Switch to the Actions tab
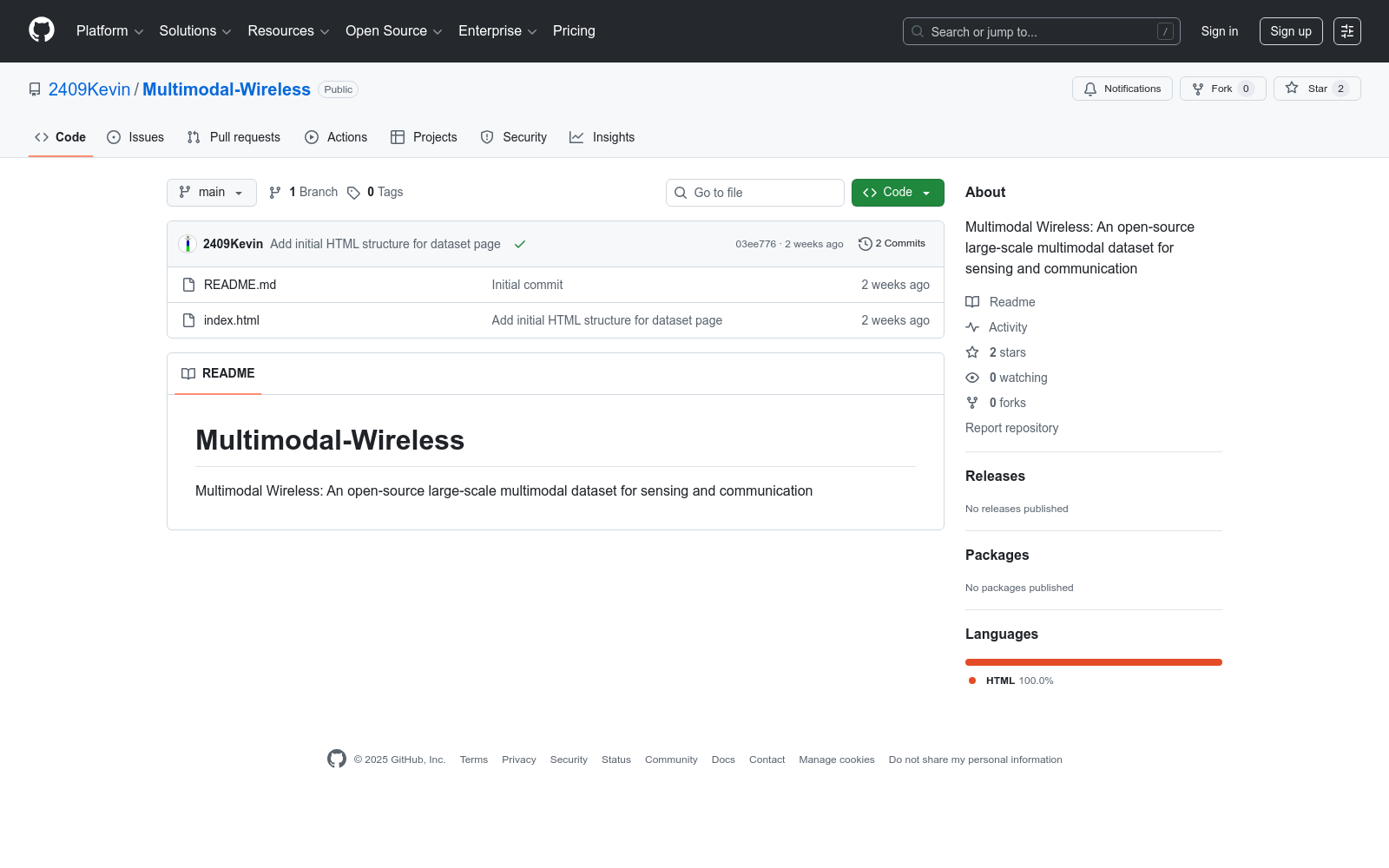Viewport: 1389px width, 868px height. [x=336, y=137]
